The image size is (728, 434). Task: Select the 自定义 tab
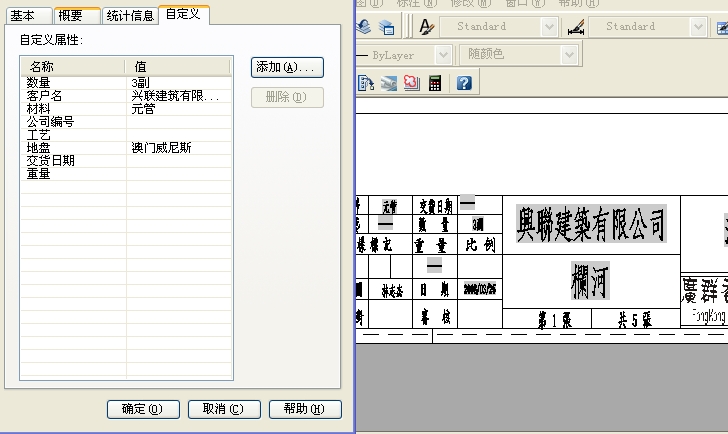(183, 14)
